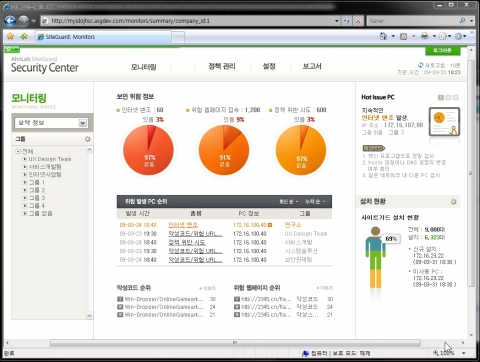Image resolution: width=480 pixels, height=362 pixels.
Task: Click the gear icon in group panel header
Action: [x=88, y=139]
